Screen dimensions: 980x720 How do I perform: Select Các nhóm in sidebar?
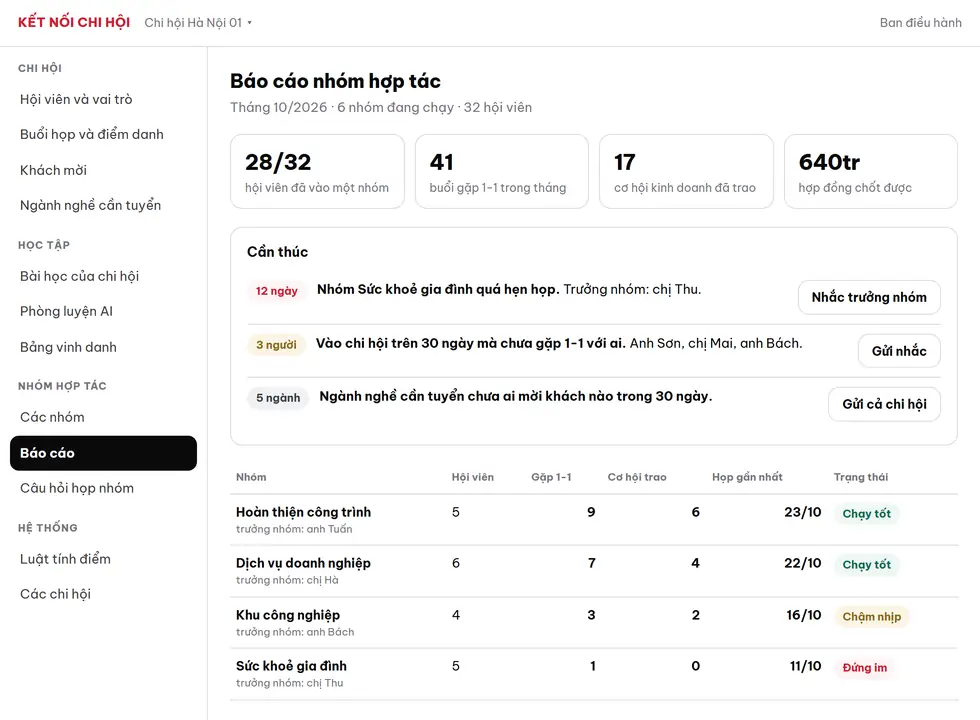tap(103, 417)
